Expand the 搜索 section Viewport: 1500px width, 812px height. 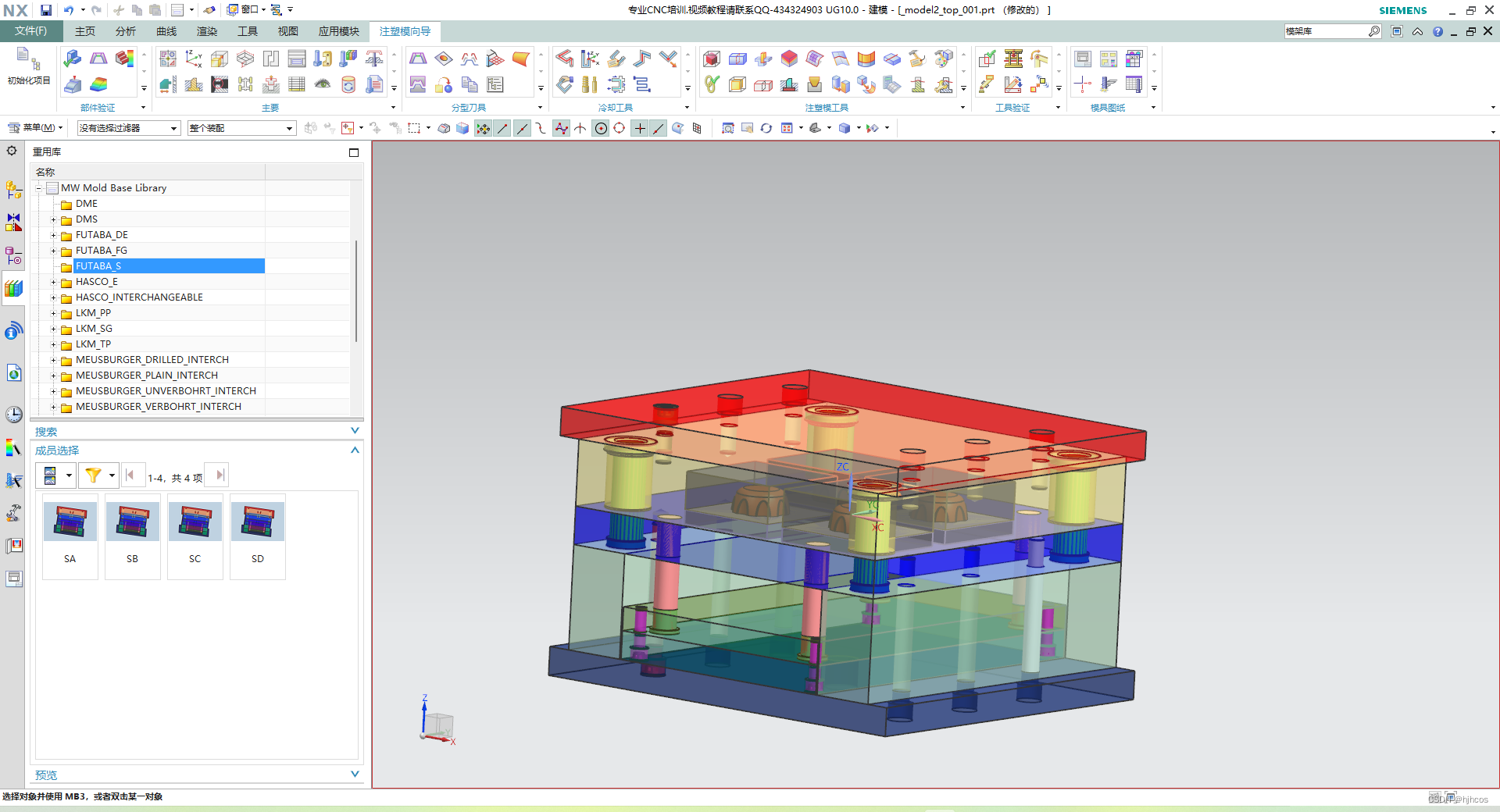point(355,431)
